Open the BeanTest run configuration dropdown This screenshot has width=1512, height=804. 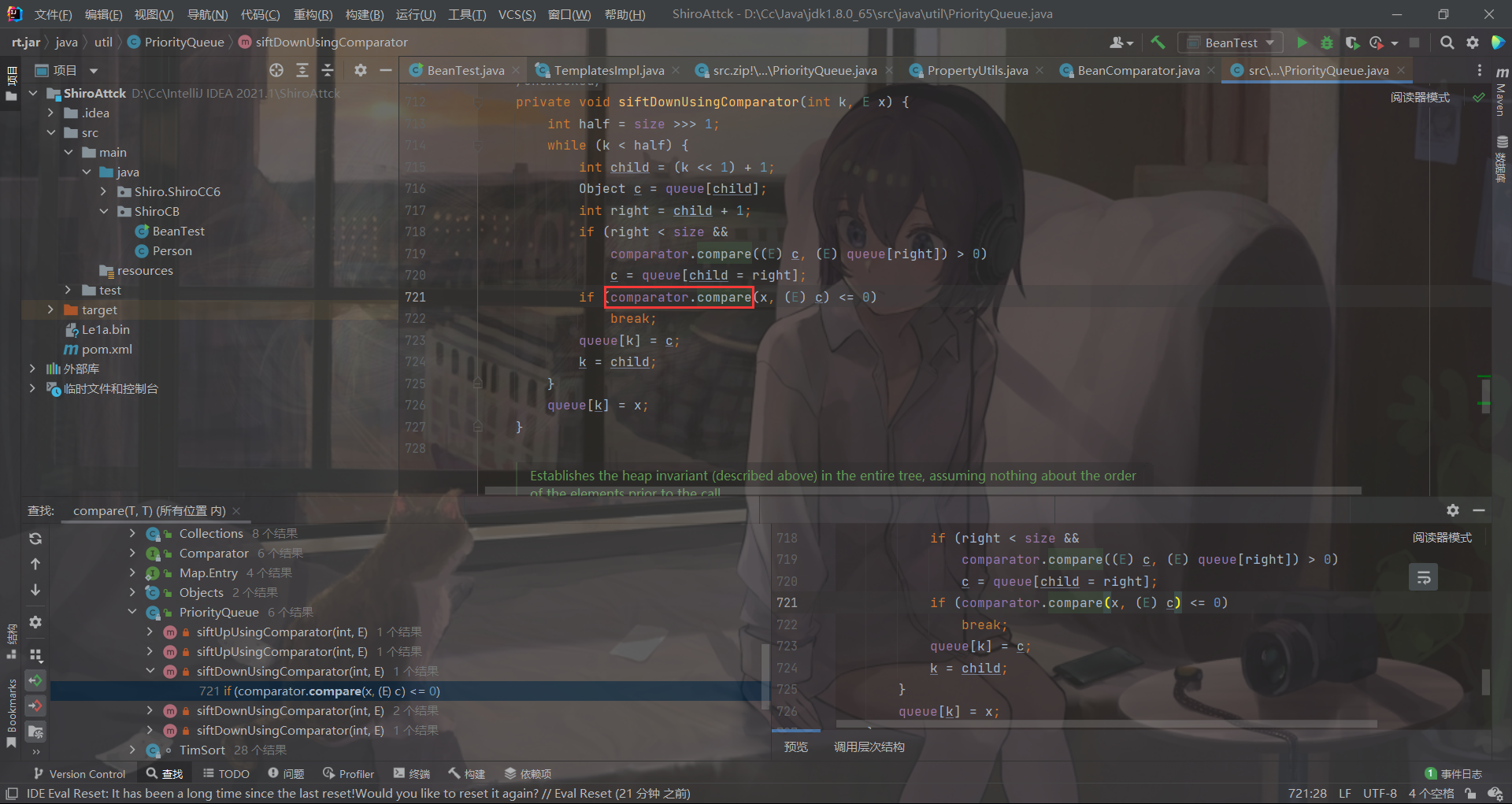tap(1230, 43)
